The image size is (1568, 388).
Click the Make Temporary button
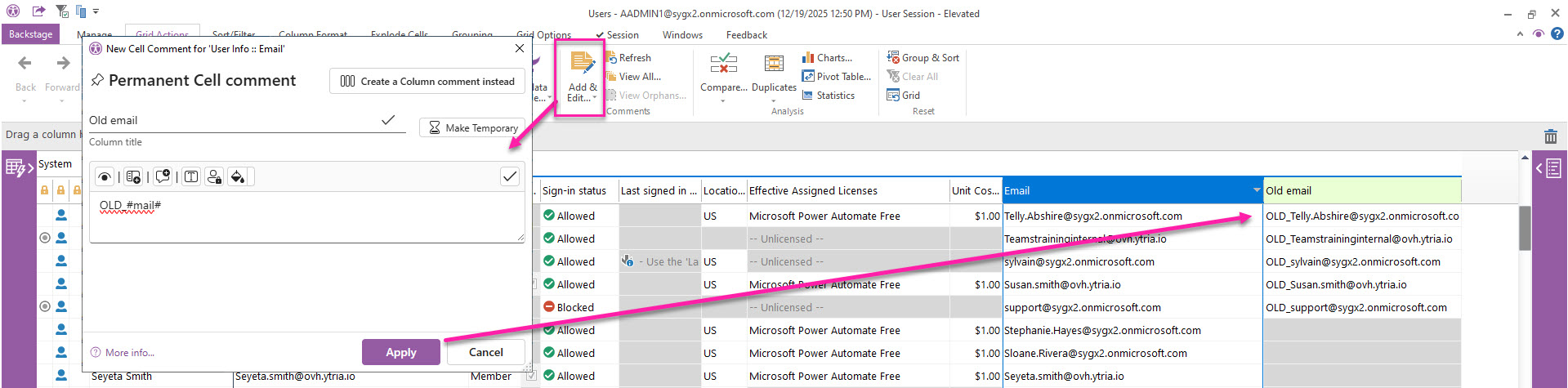tap(472, 128)
